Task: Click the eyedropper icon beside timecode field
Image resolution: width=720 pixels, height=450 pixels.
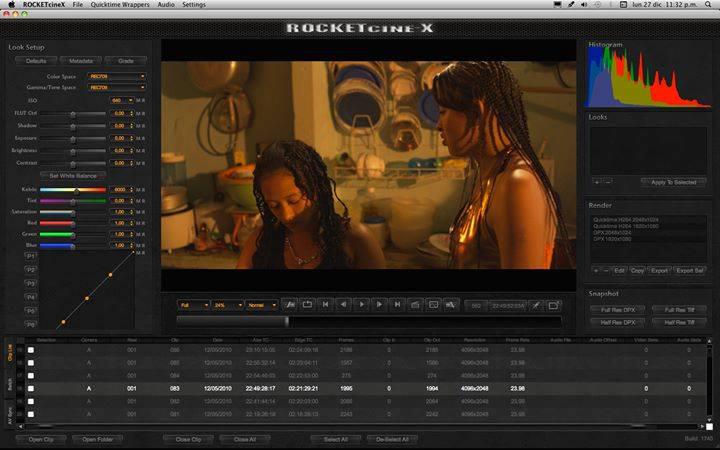Action: 536,304
